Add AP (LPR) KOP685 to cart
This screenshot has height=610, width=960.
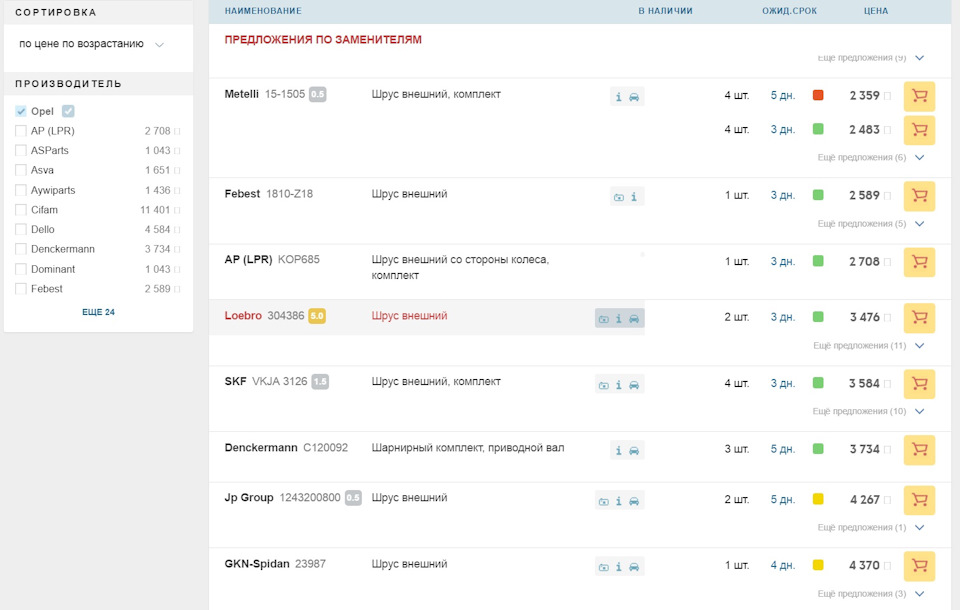point(919,262)
